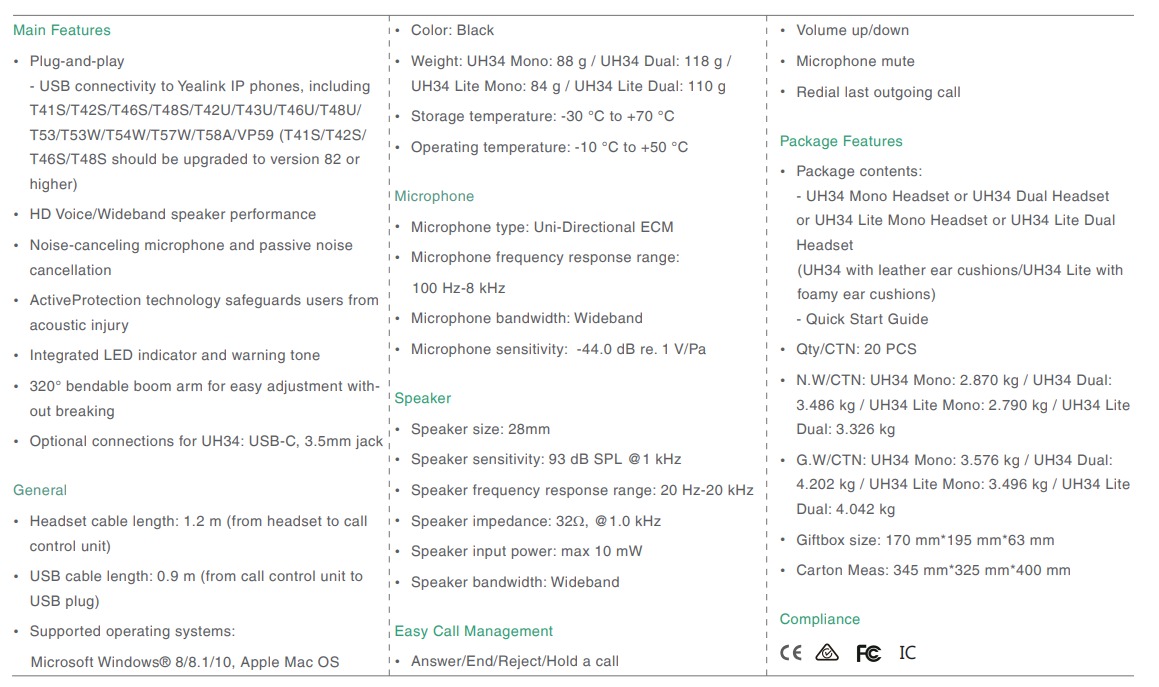Click '- USB connectivity to Yealink IP phones' line
Viewport: 1159px width, 687px height.
click(x=200, y=87)
